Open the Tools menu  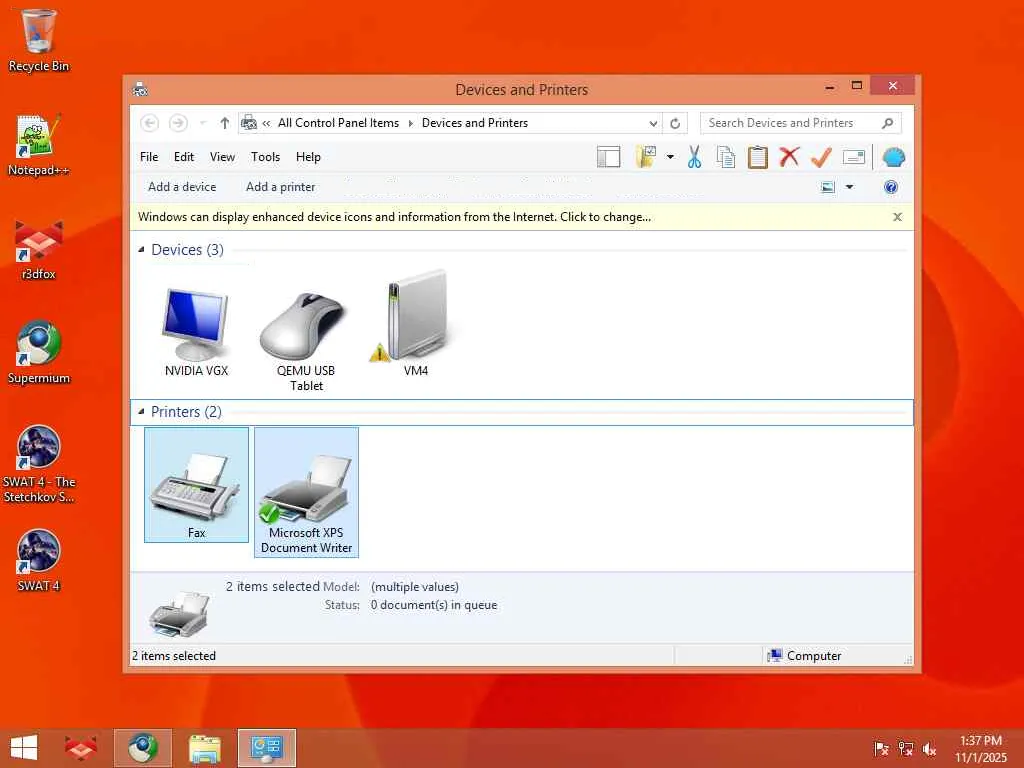click(265, 157)
